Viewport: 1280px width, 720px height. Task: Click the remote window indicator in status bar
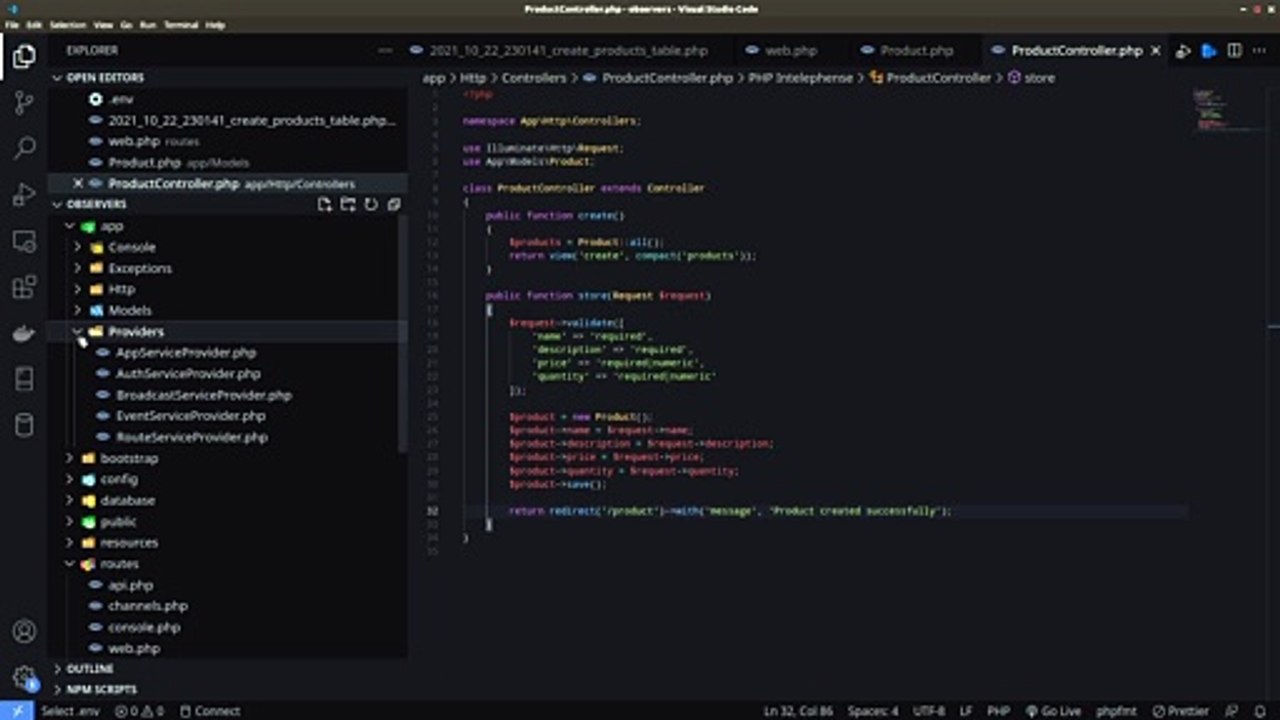click(17, 711)
